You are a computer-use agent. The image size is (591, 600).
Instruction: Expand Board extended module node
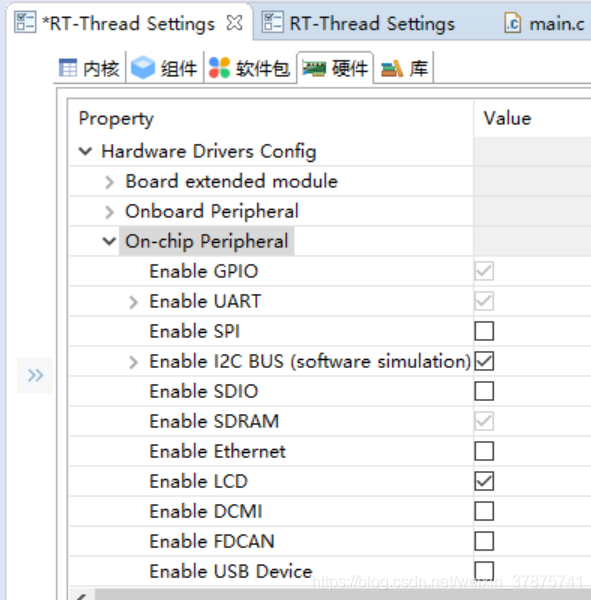(109, 182)
